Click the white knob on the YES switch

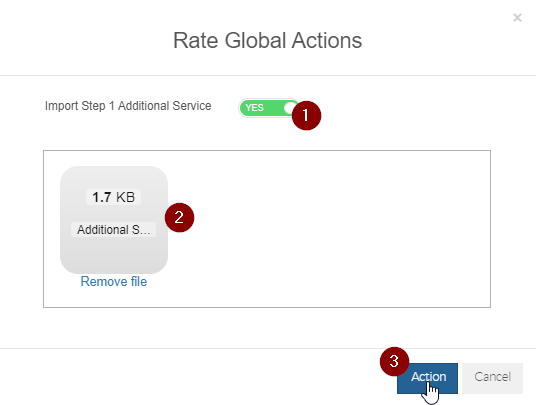290,108
